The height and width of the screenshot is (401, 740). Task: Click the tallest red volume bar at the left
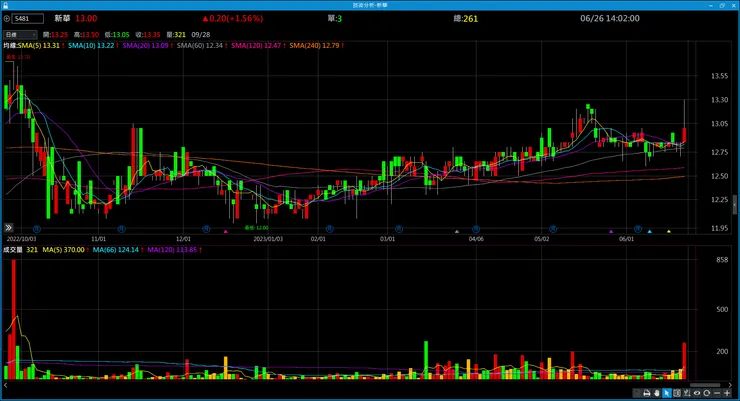coord(14,319)
